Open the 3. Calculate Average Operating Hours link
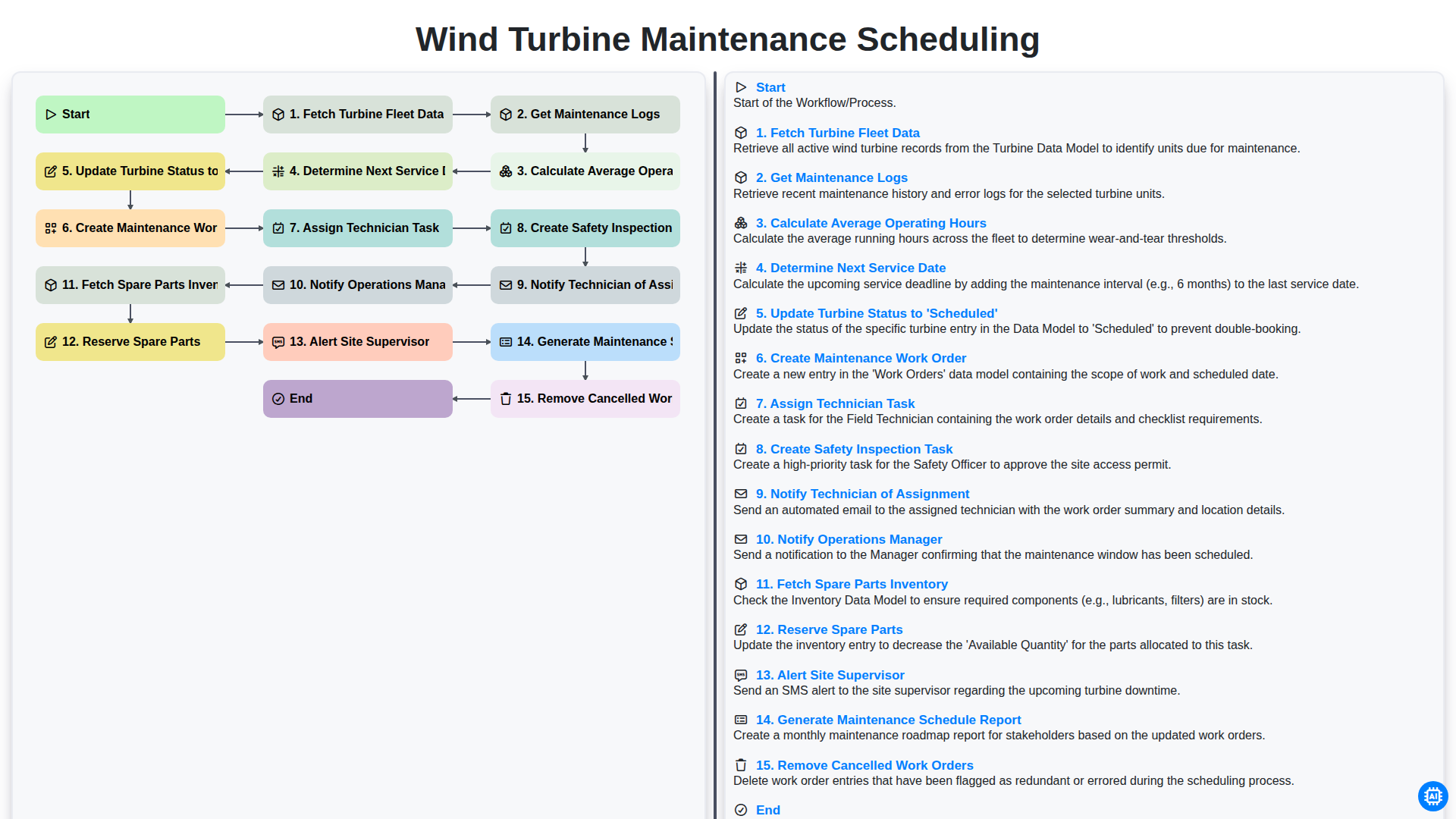 871,223
